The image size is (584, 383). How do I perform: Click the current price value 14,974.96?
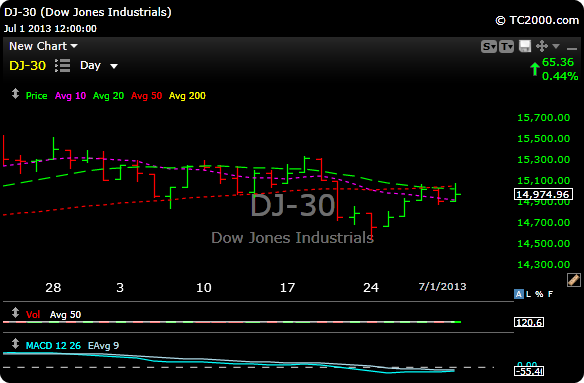tap(543, 194)
